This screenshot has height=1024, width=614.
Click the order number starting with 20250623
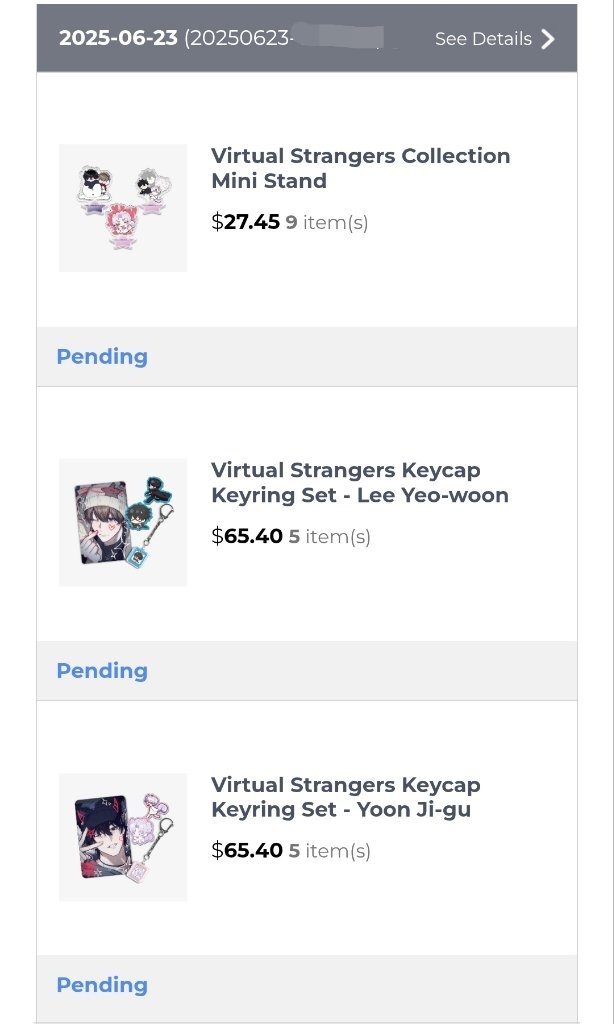[x=238, y=39]
